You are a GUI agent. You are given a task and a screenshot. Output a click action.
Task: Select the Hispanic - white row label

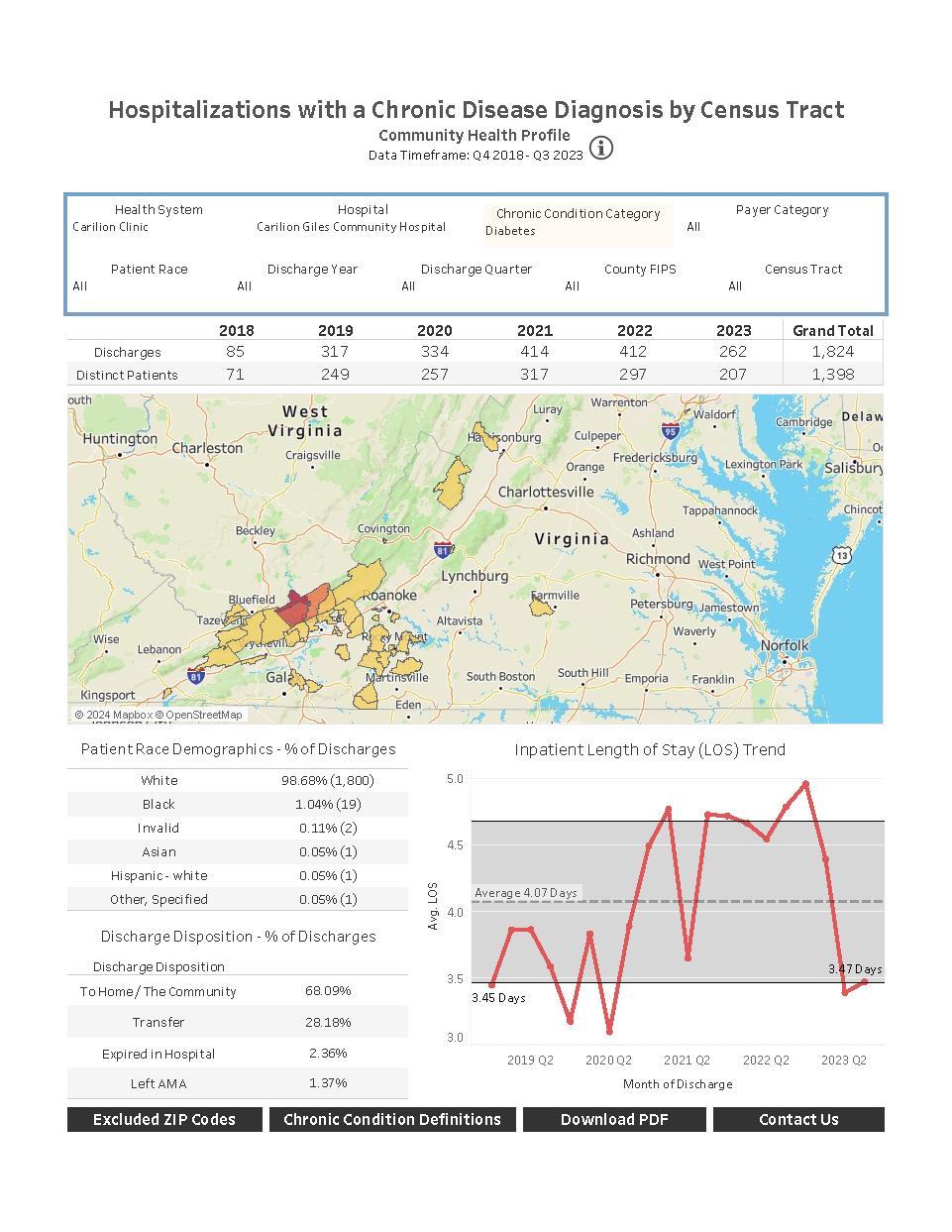pos(159,875)
